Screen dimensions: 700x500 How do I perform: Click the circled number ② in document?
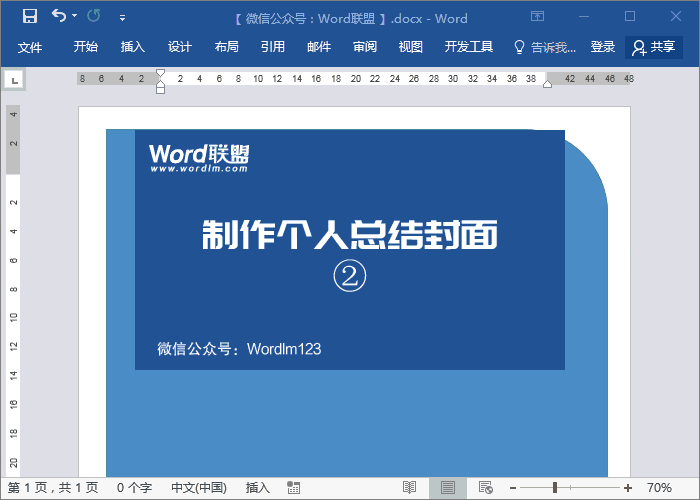(x=350, y=276)
